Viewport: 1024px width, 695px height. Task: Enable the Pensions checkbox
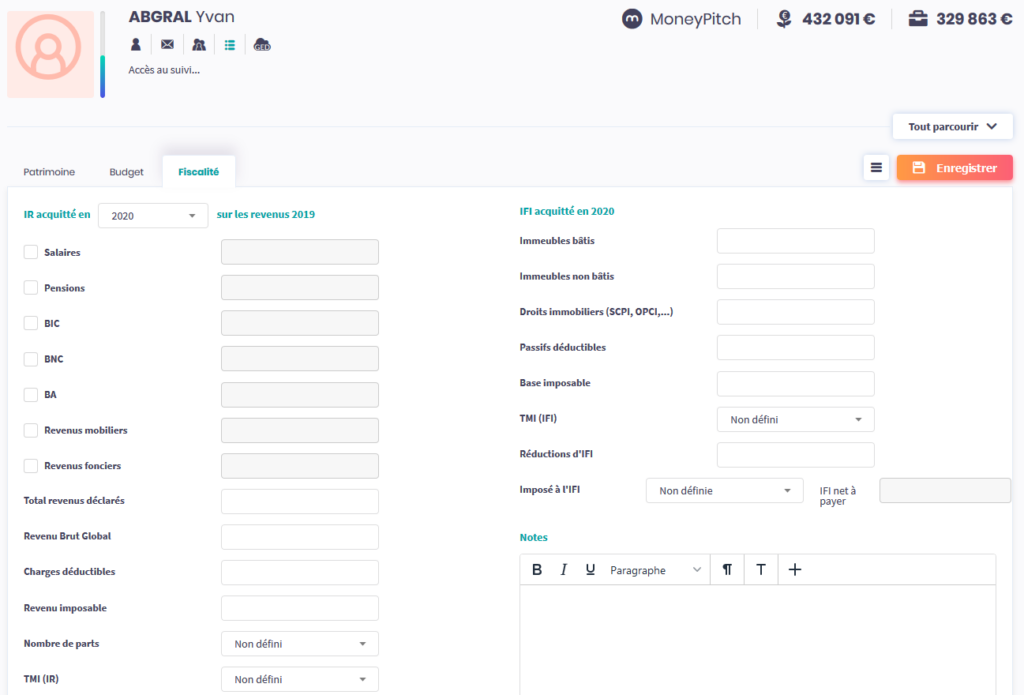[x=31, y=288]
